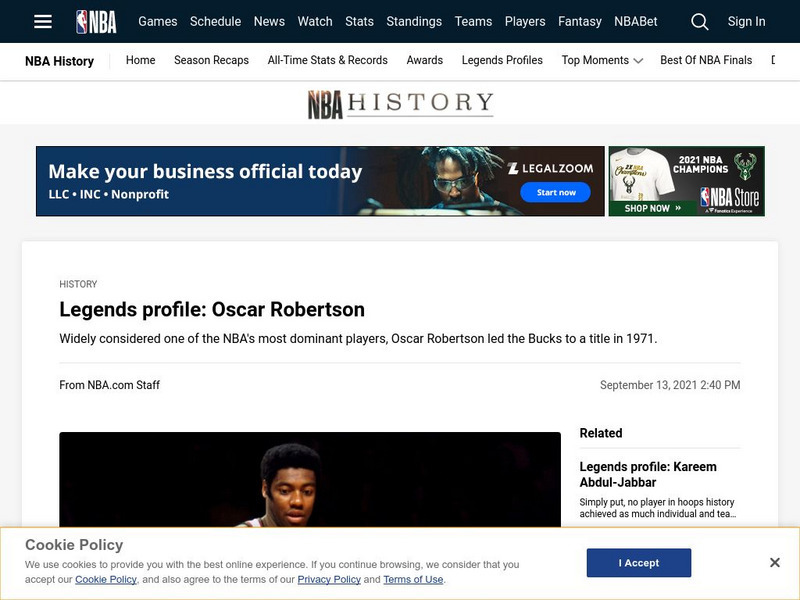The width and height of the screenshot is (800, 600).
Task: Open related article on Kareem Abdul-Jabbar
Action: (x=648, y=474)
